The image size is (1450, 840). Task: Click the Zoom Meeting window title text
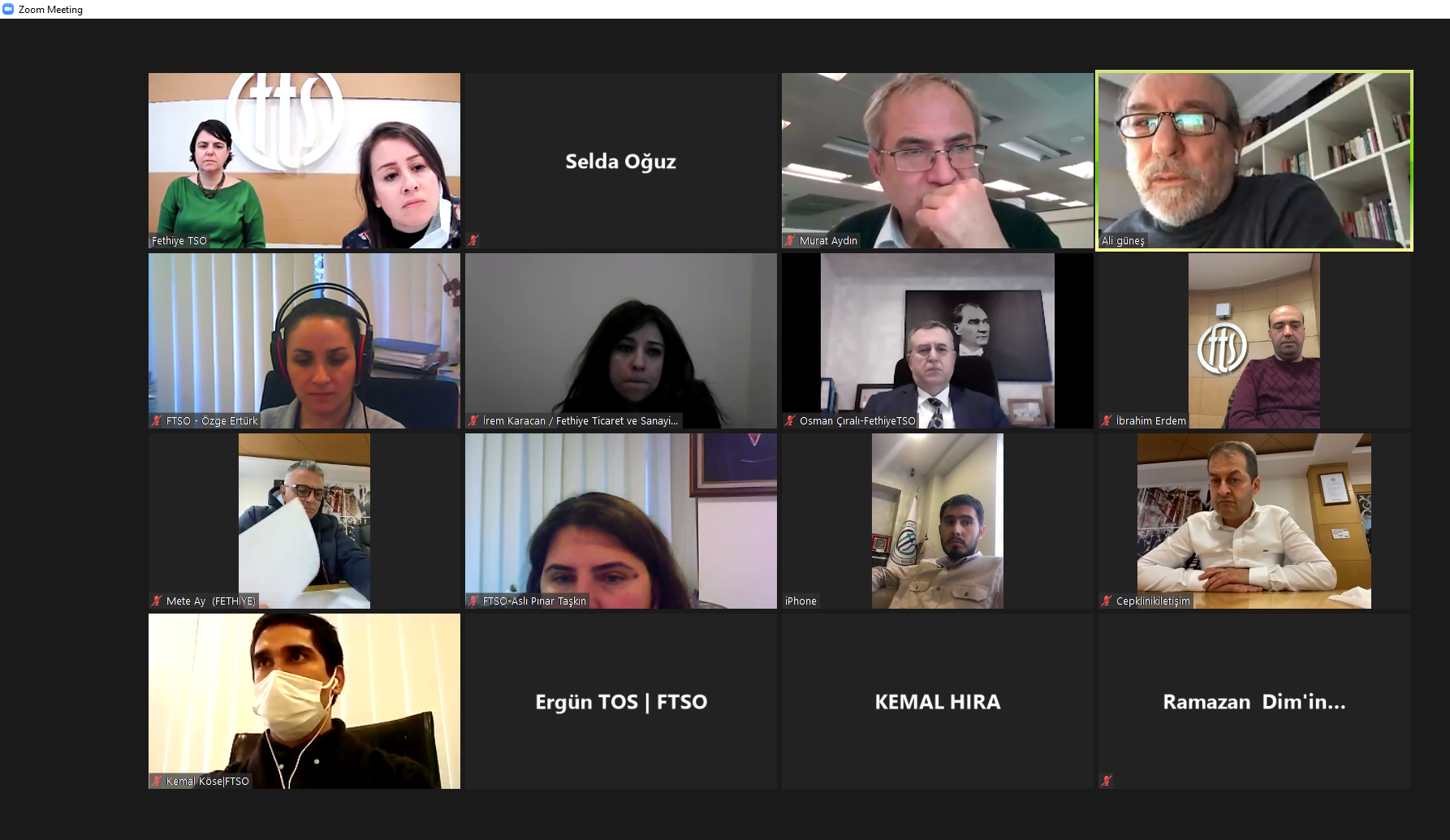(x=50, y=10)
